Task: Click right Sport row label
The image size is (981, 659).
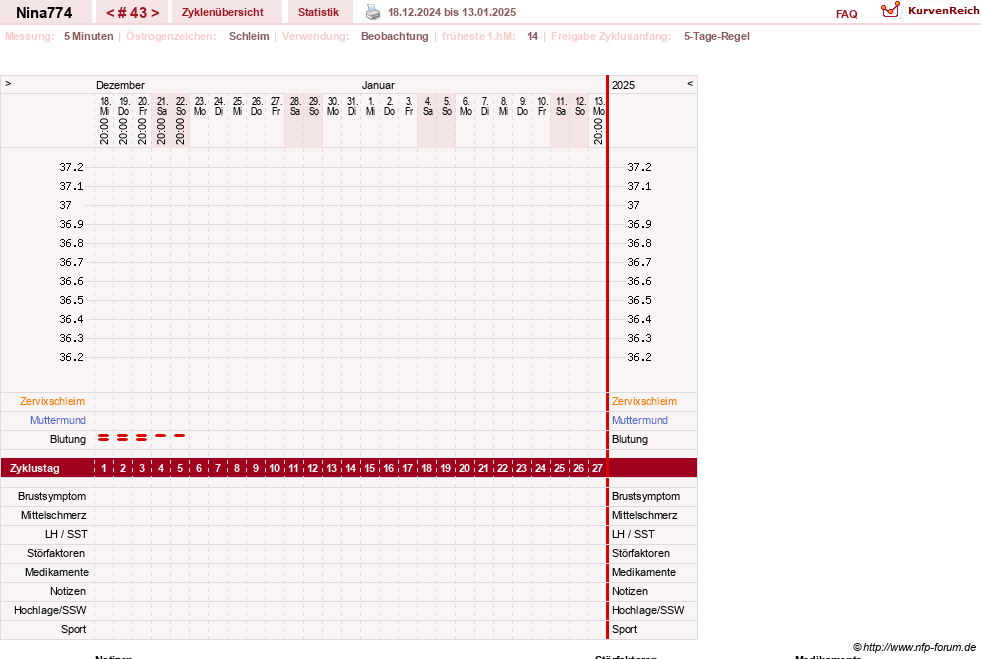Action: click(624, 629)
